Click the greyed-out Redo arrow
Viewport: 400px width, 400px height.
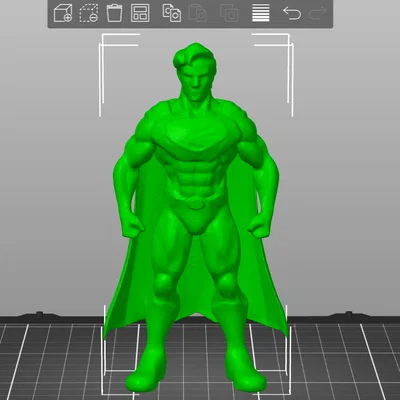pos(318,13)
